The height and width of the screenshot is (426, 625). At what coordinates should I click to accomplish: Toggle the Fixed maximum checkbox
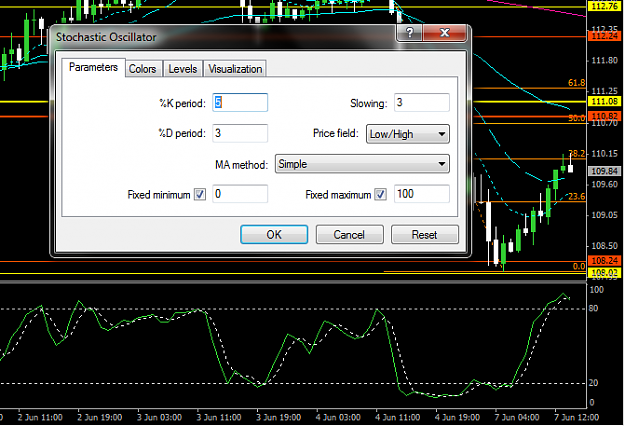pos(381,194)
